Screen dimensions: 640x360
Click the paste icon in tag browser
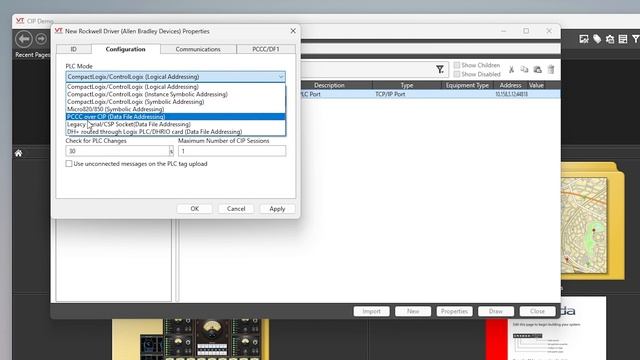pyautogui.click(x=538, y=69)
